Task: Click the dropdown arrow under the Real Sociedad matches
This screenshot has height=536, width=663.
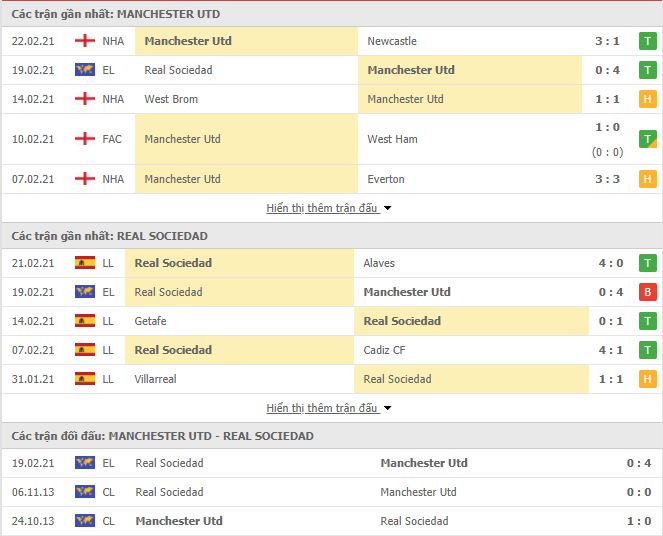Action: tap(387, 408)
